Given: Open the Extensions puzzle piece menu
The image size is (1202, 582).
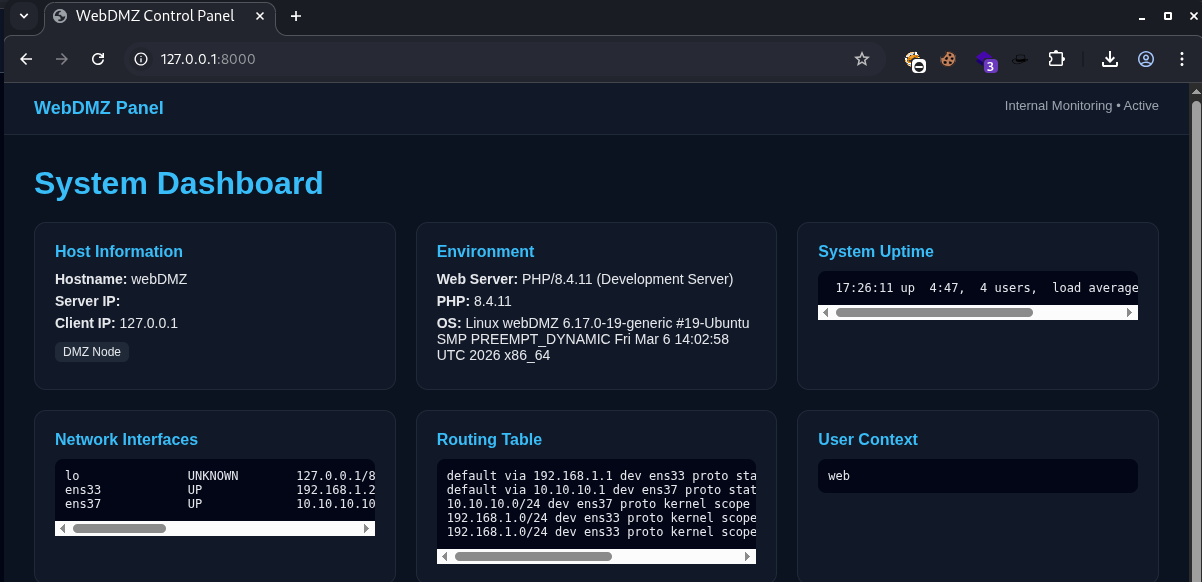Looking at the screenshot, I should coord(1056,59).
